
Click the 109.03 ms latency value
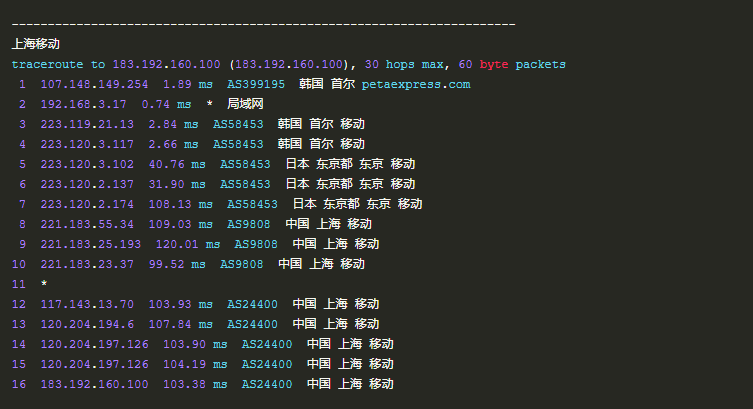[181, 224]
